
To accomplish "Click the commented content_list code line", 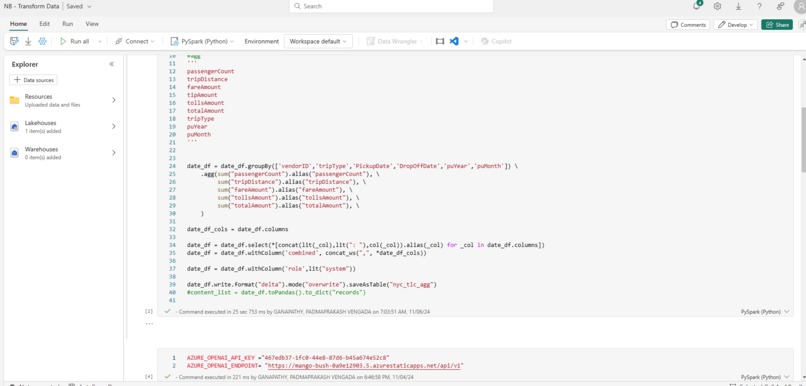I will 276,292.
